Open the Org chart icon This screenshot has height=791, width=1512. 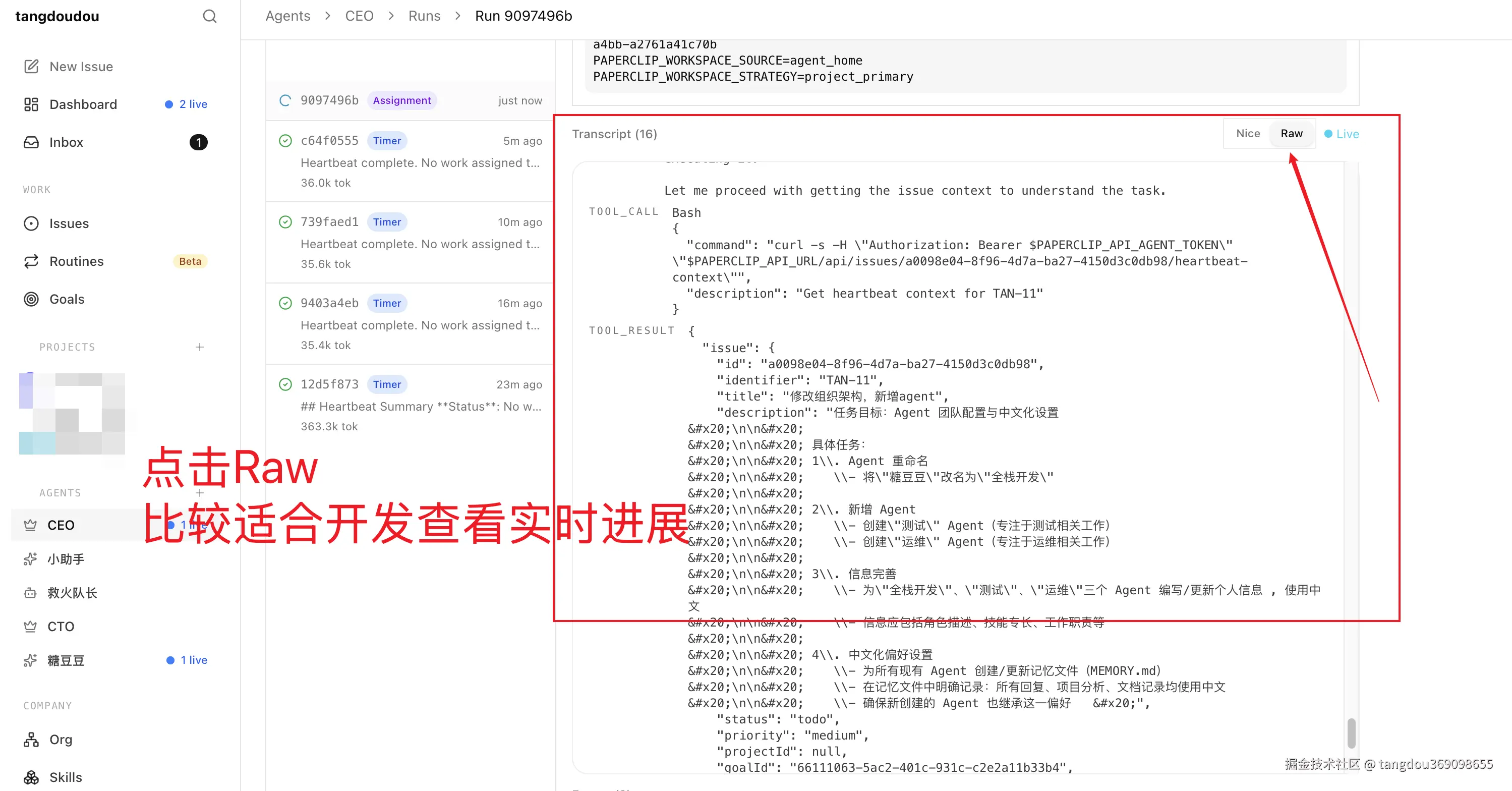point(31,740)
